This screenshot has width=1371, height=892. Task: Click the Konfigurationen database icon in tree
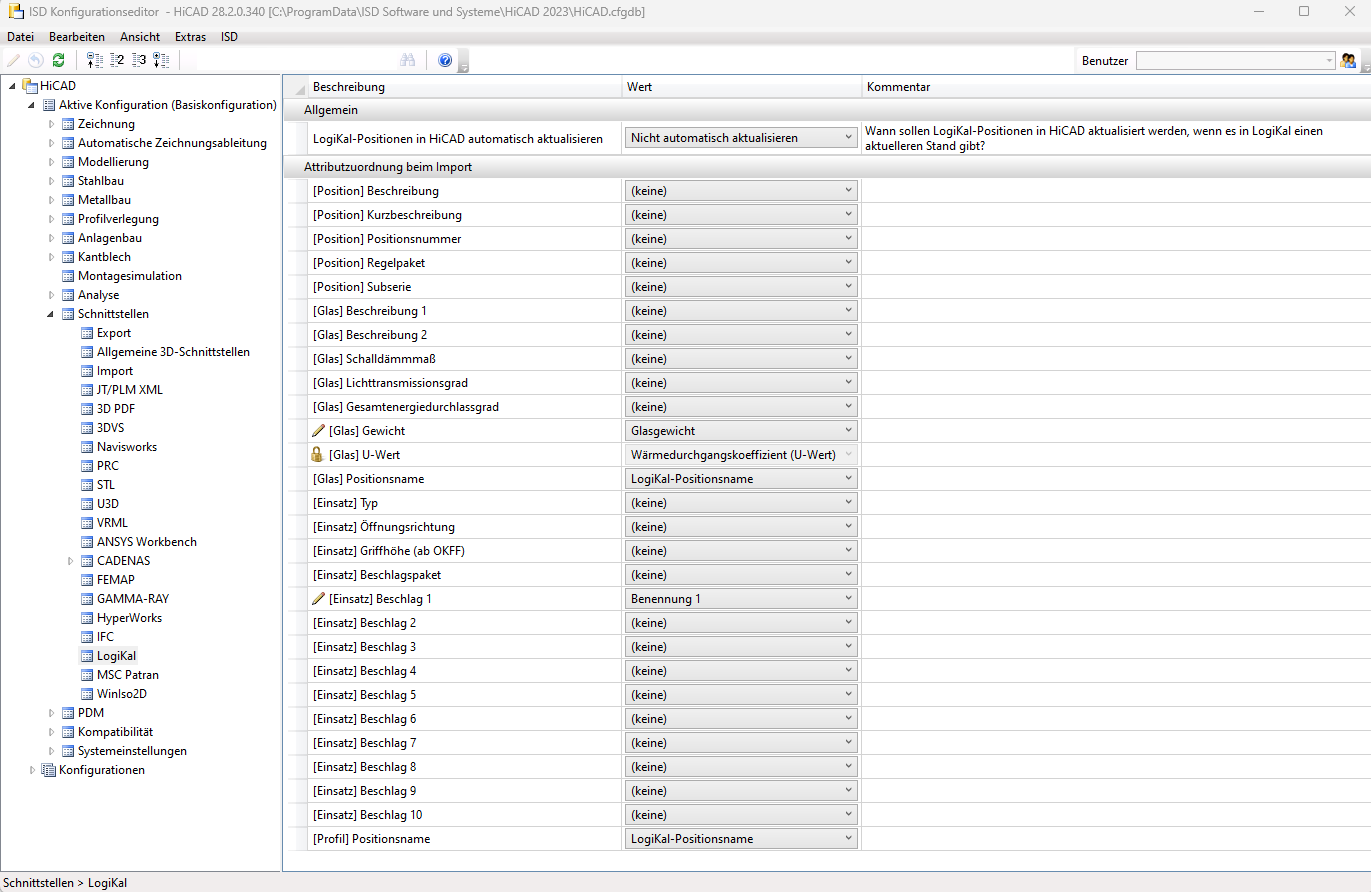(49, 770)
